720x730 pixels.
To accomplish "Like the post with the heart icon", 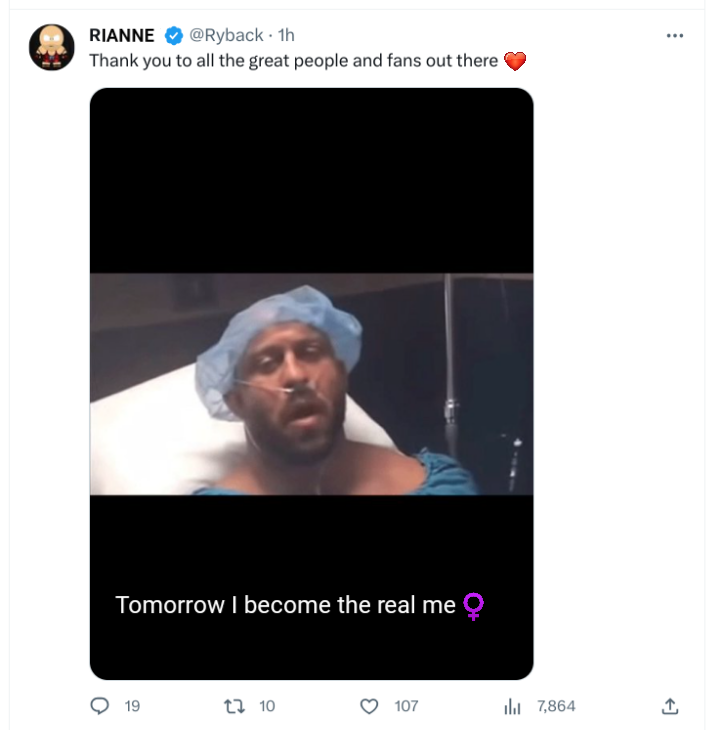I will [x=369, y=706].
